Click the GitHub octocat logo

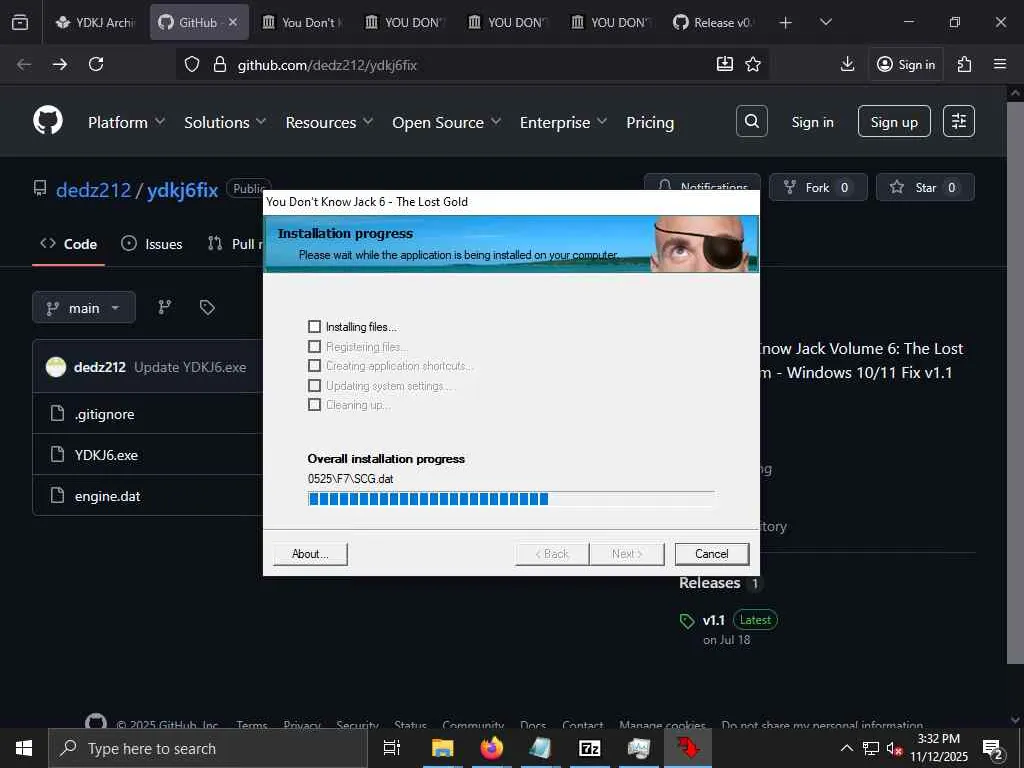coord(48,121)
